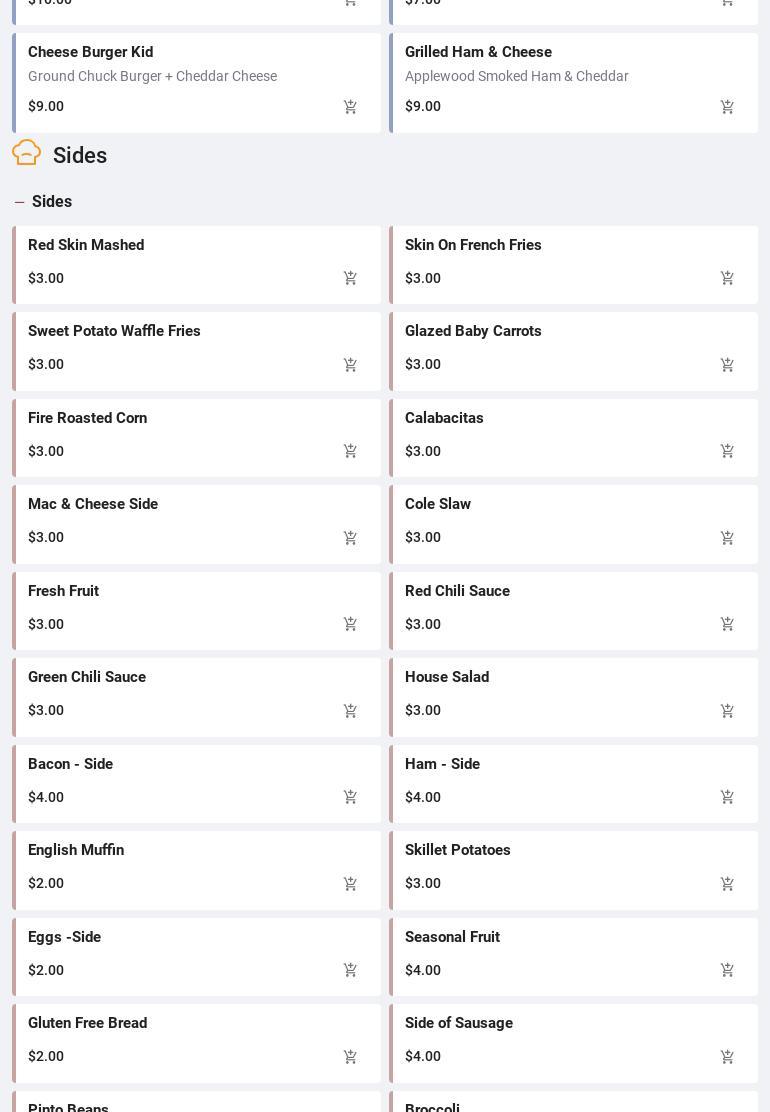Image resolution: width=770 pixels, height=1112 pixels.
Task: Add Cole Slaw to cart
Action: tap(727, 538)
